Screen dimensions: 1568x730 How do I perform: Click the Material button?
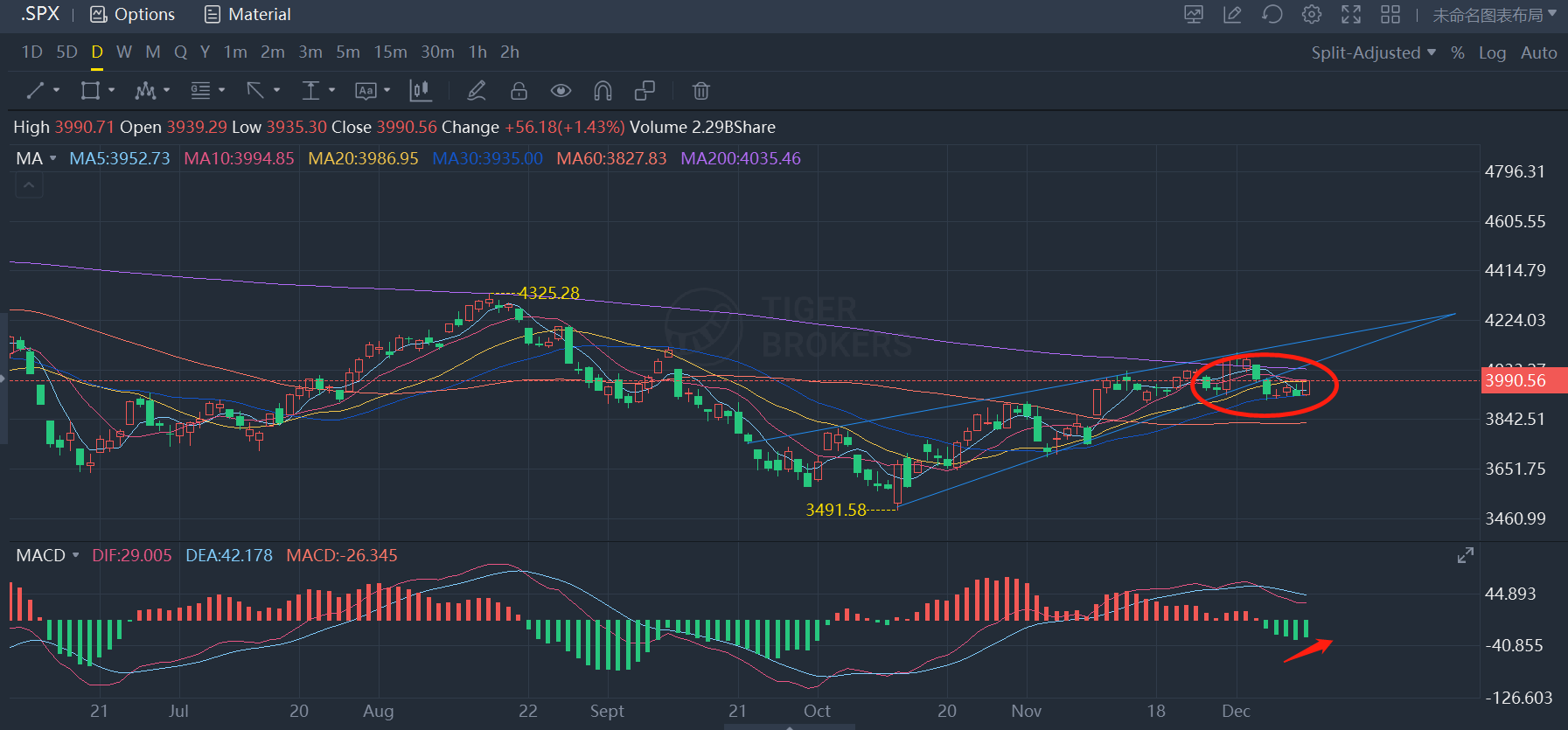247,15
